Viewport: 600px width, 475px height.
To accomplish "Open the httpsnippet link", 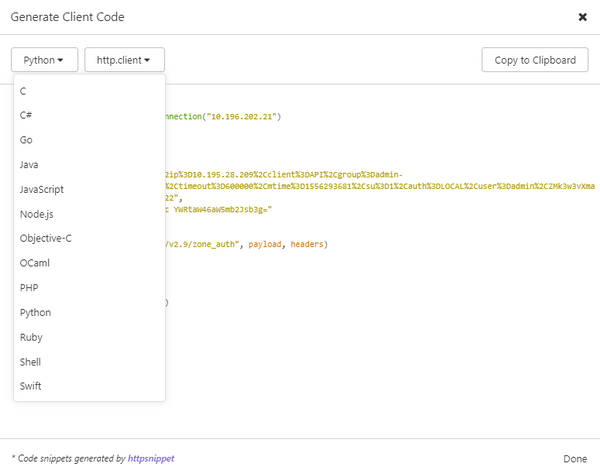I will pyautogui.click(x=151, y=458).
